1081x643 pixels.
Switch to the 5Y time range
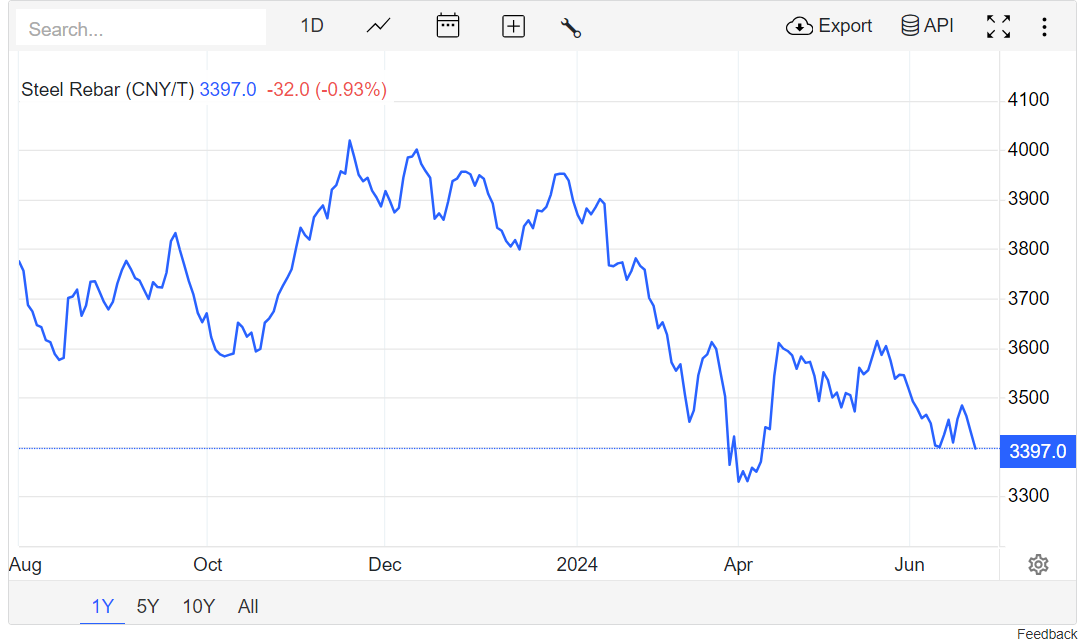coord(148,606)
